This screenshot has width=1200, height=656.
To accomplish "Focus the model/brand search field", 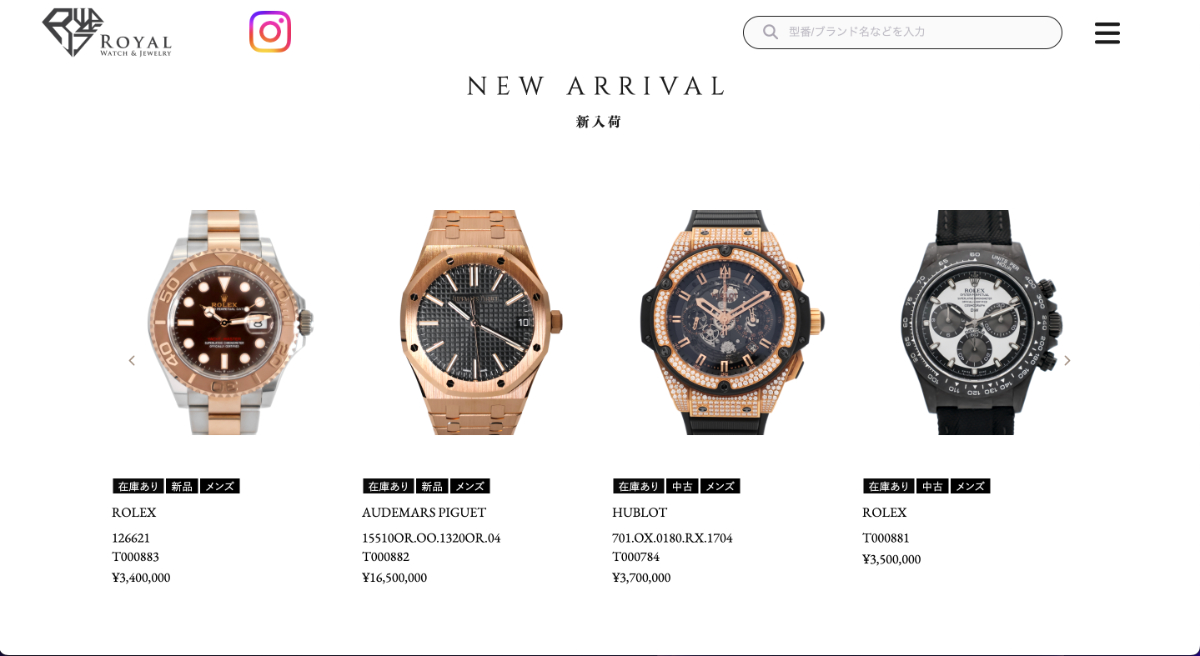I will [x=902, y=32].
